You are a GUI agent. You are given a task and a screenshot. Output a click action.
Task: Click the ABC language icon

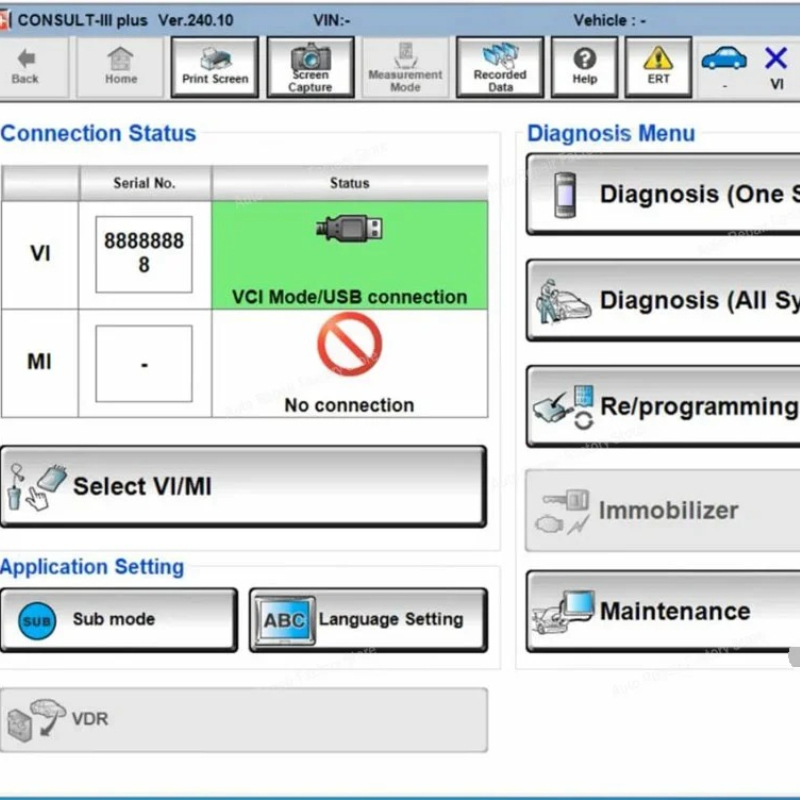[x=284, y=620]
